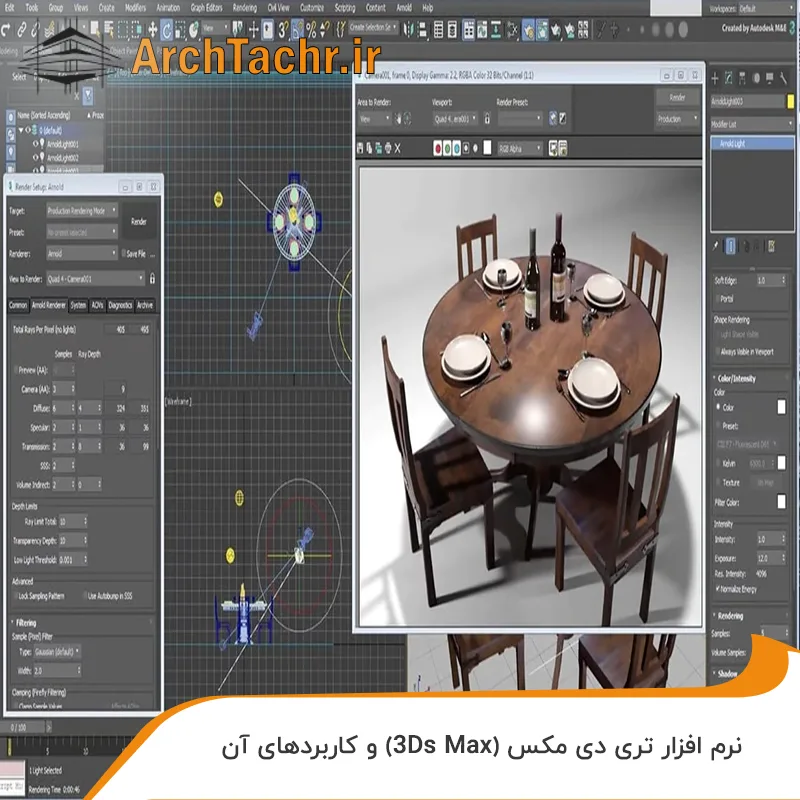Select Arnold Light in modifier stack
The image size is (800, 800).
click(x=752, y=144)
